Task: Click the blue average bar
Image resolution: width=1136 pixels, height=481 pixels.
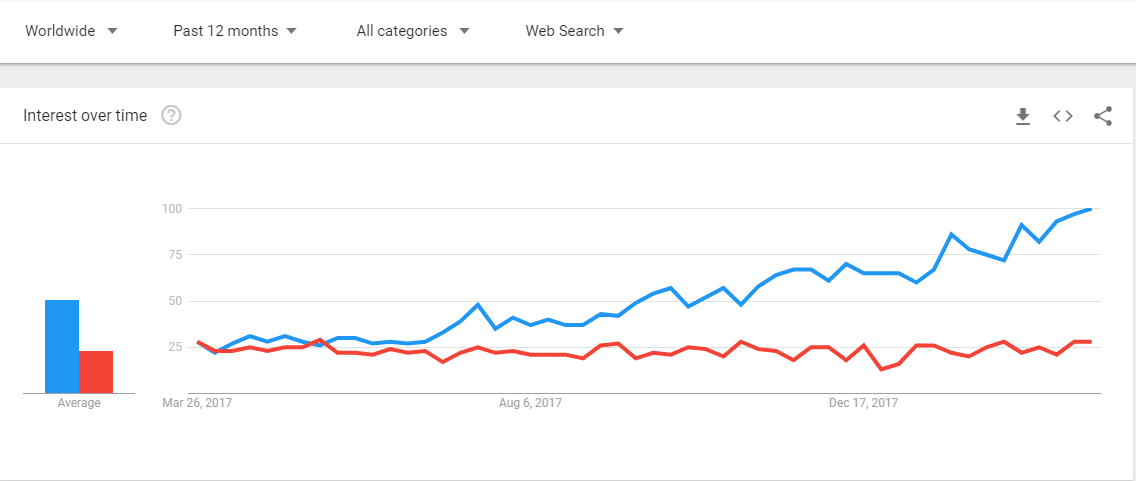Action: [x=62, y=346]
